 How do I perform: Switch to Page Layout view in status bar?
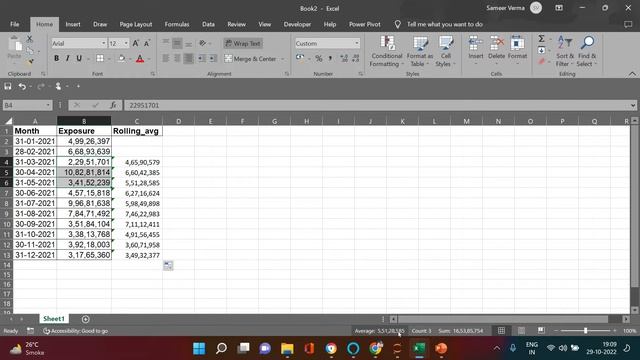tap(521, 331)
